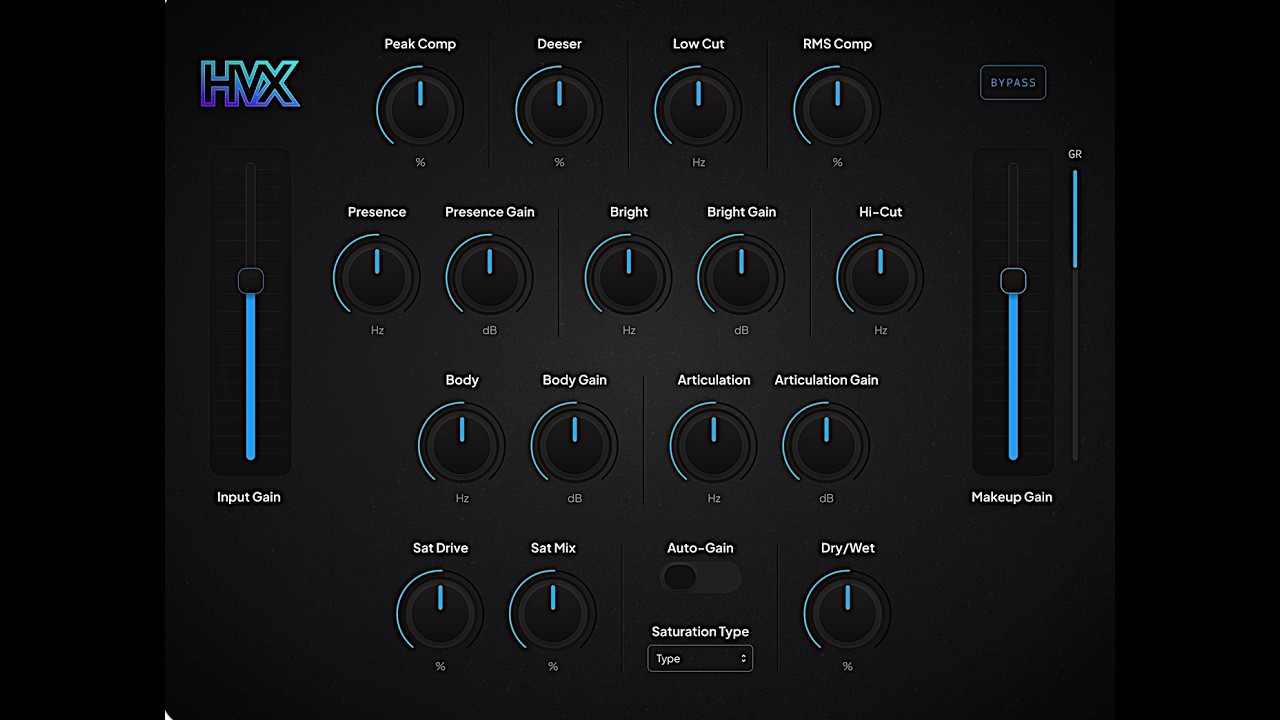This screenshot has height=720, width=1280.
Task: Click the Articulation Gain label
Action: pyautogui.click(x=826, y=380)
